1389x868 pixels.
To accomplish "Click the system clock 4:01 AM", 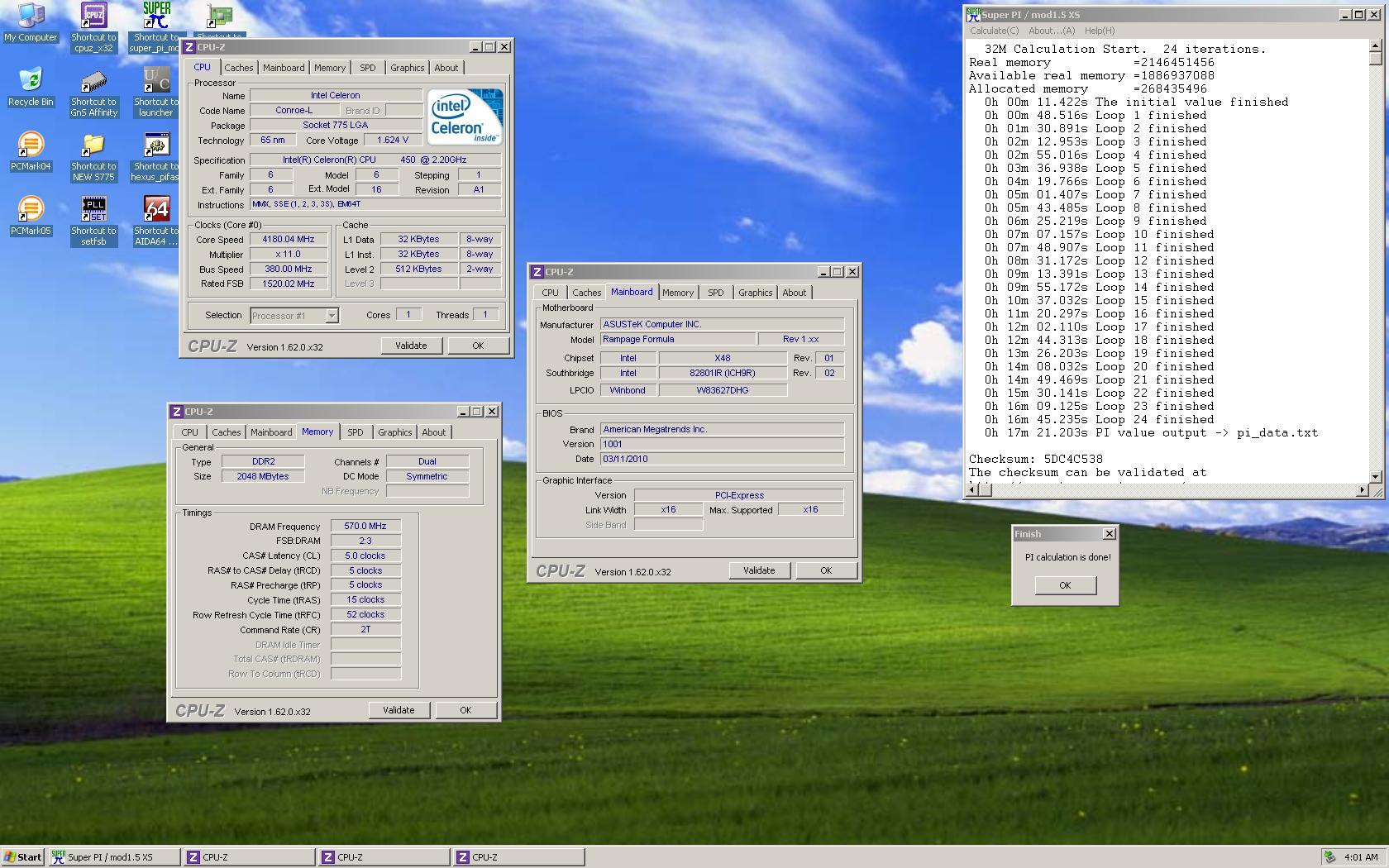I will [1361, 857].
